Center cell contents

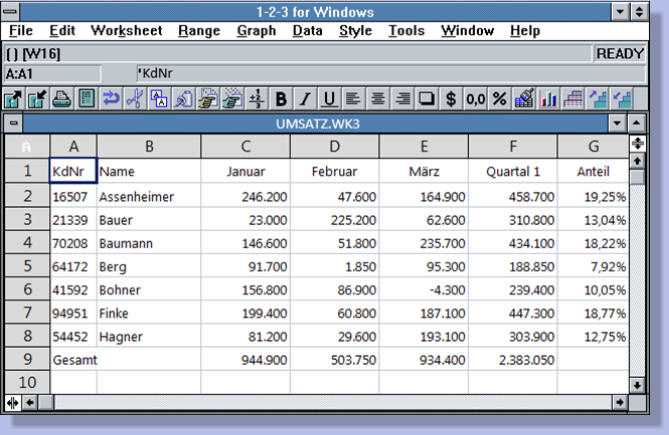[378, 99]
